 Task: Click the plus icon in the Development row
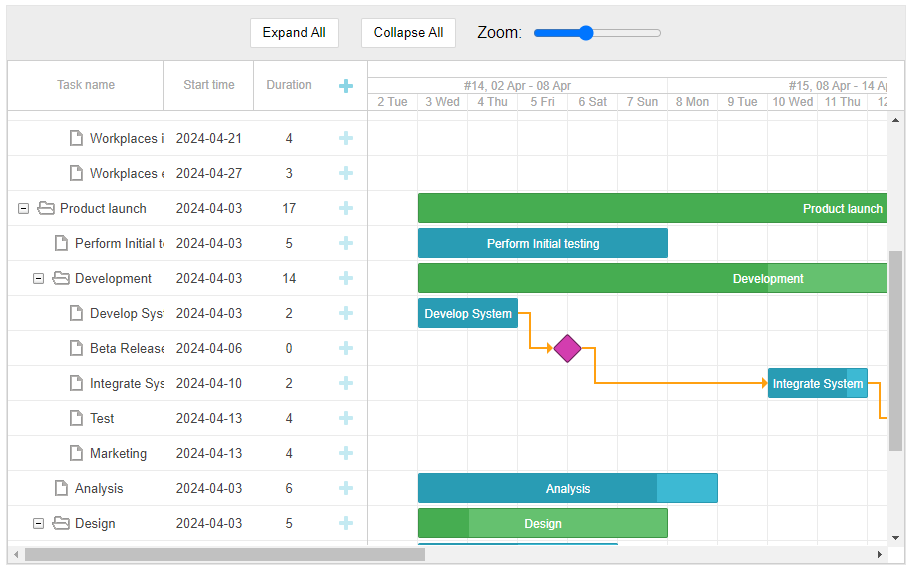[346, 278]
